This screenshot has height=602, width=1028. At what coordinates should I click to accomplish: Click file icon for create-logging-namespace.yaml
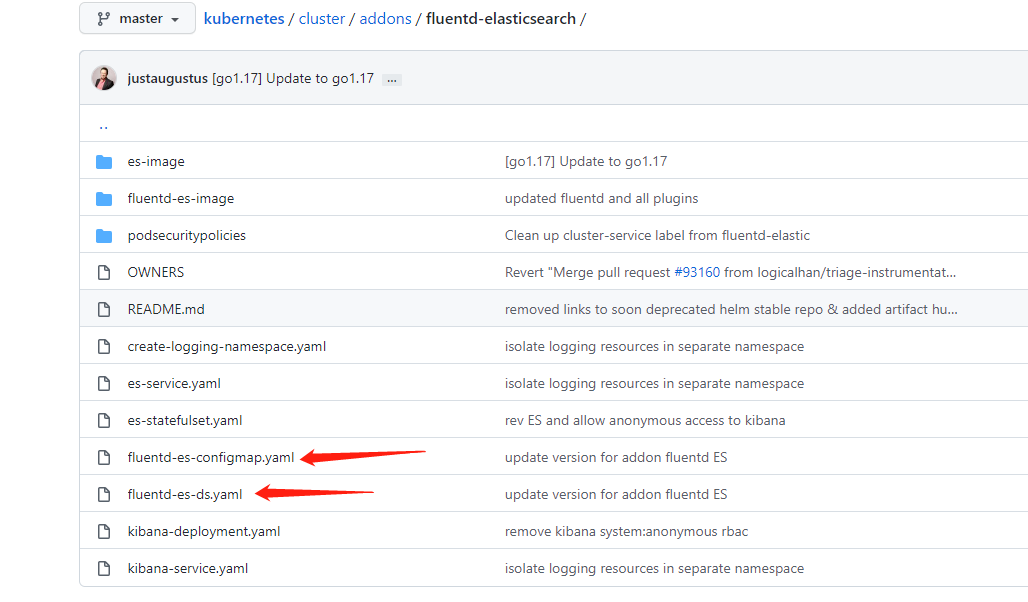(104, 347)
